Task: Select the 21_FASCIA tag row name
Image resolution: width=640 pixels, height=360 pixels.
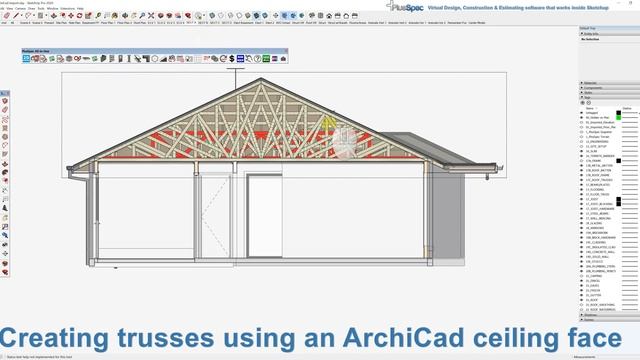Action: point(592,290)
